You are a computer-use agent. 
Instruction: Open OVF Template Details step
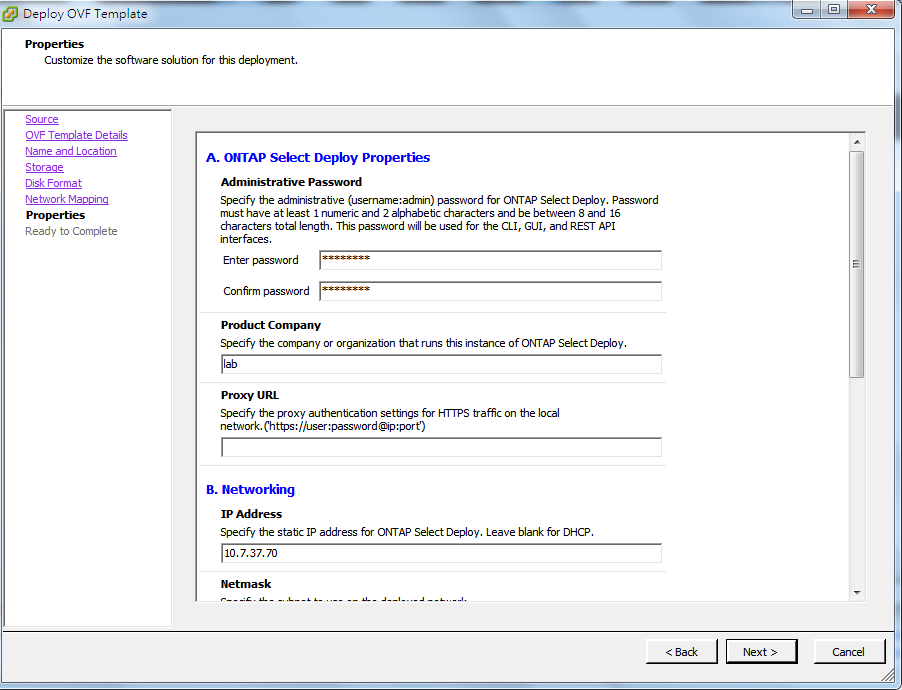[77, 135]
